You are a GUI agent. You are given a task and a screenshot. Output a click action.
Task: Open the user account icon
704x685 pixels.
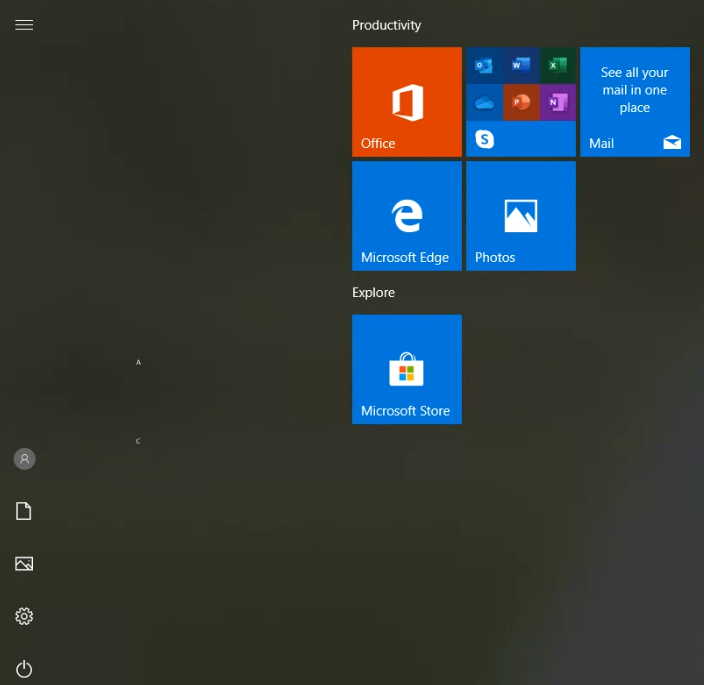click(x=24, y=459)
